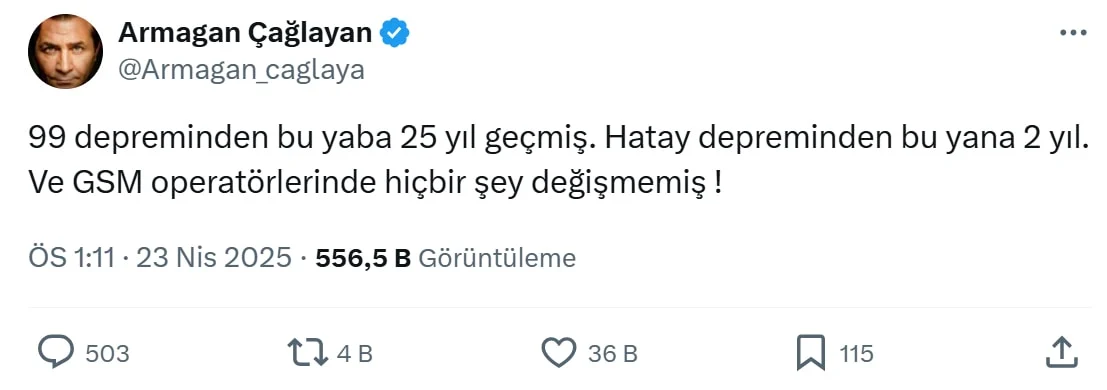This screenshot has height=390, width=1107.
Task: Open Armagan Çağlayan's profile picture
Action: [x=66, y=52]
